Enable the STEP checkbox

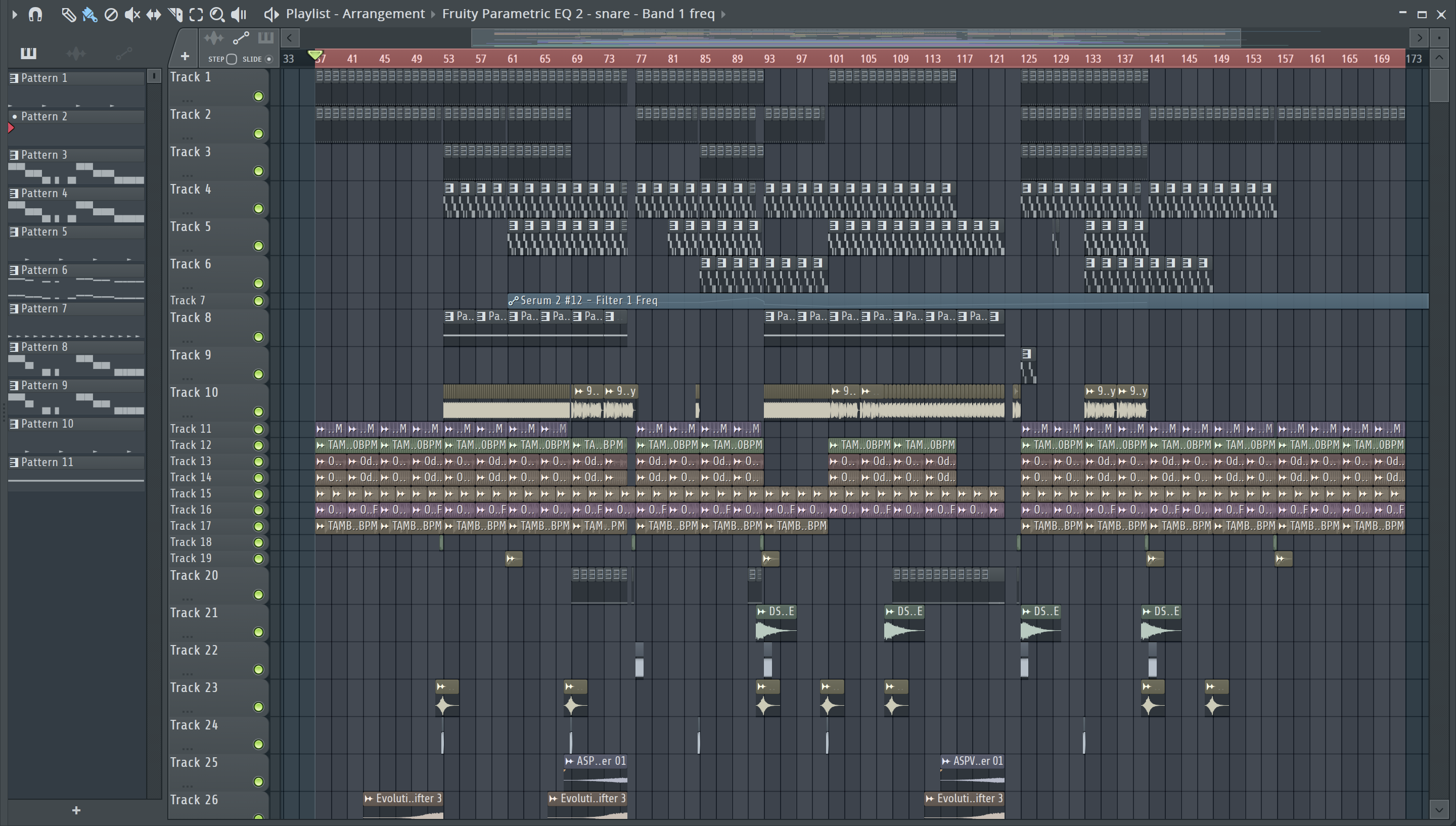coord(232,59)
